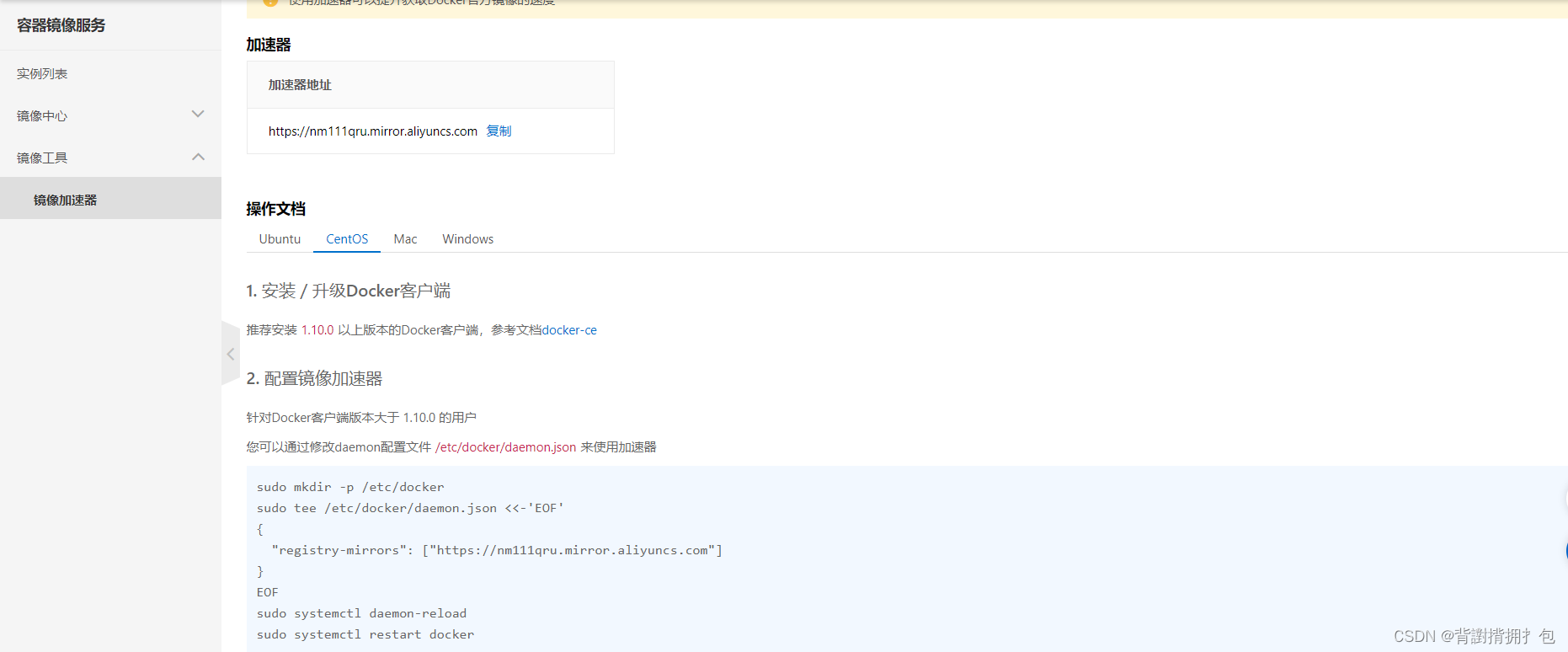The height and width of the screenshot is (652, 1568).
Task: Click the sudo mkdir -p /etc/docker line
Action: (x=350, y=487)
